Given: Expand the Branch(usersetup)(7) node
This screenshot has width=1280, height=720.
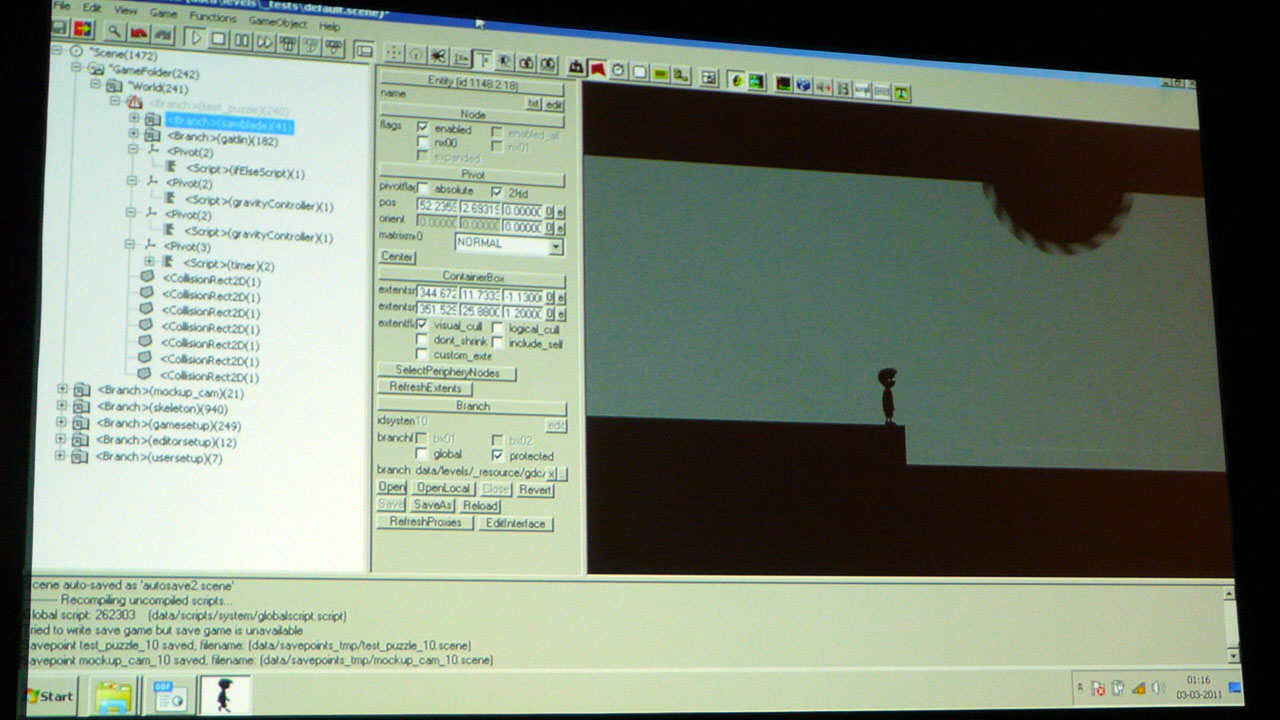Looking at the screenshot, I should pos(60,456).
